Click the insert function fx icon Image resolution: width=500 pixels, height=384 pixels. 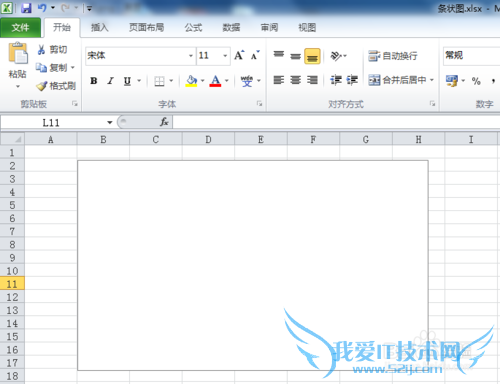(x=164, y=122)
